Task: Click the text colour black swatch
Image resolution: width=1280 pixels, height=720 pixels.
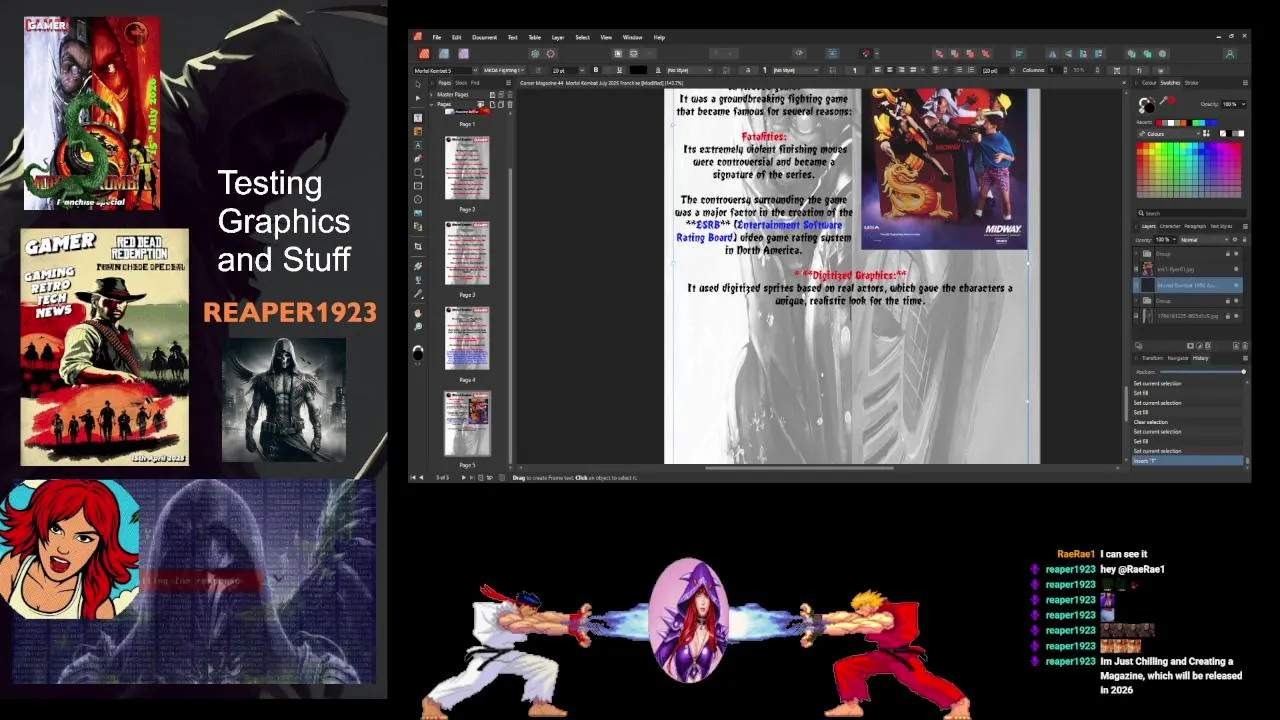Action: (638, 70)
